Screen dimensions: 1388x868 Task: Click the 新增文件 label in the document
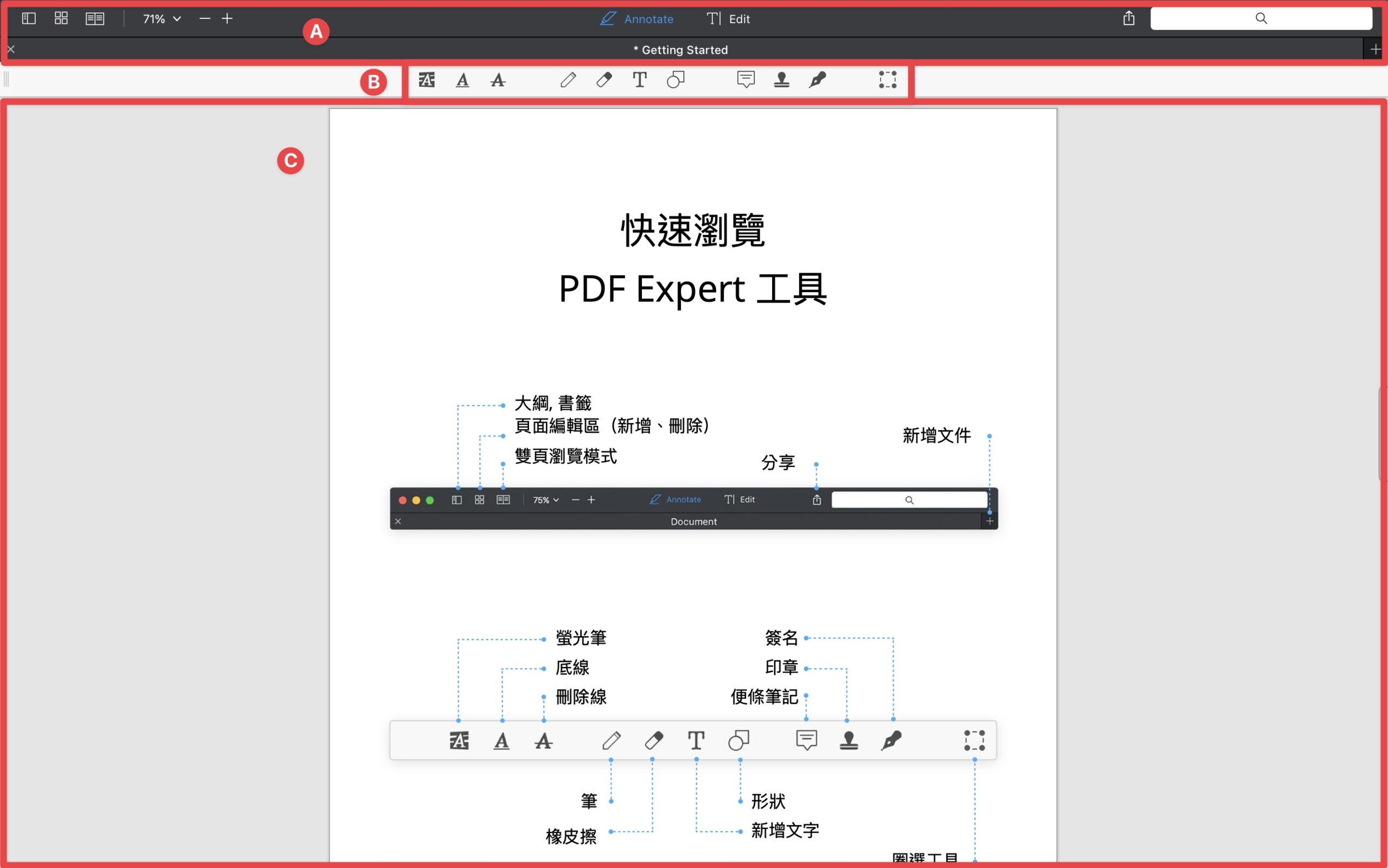(x=937, y=436)
